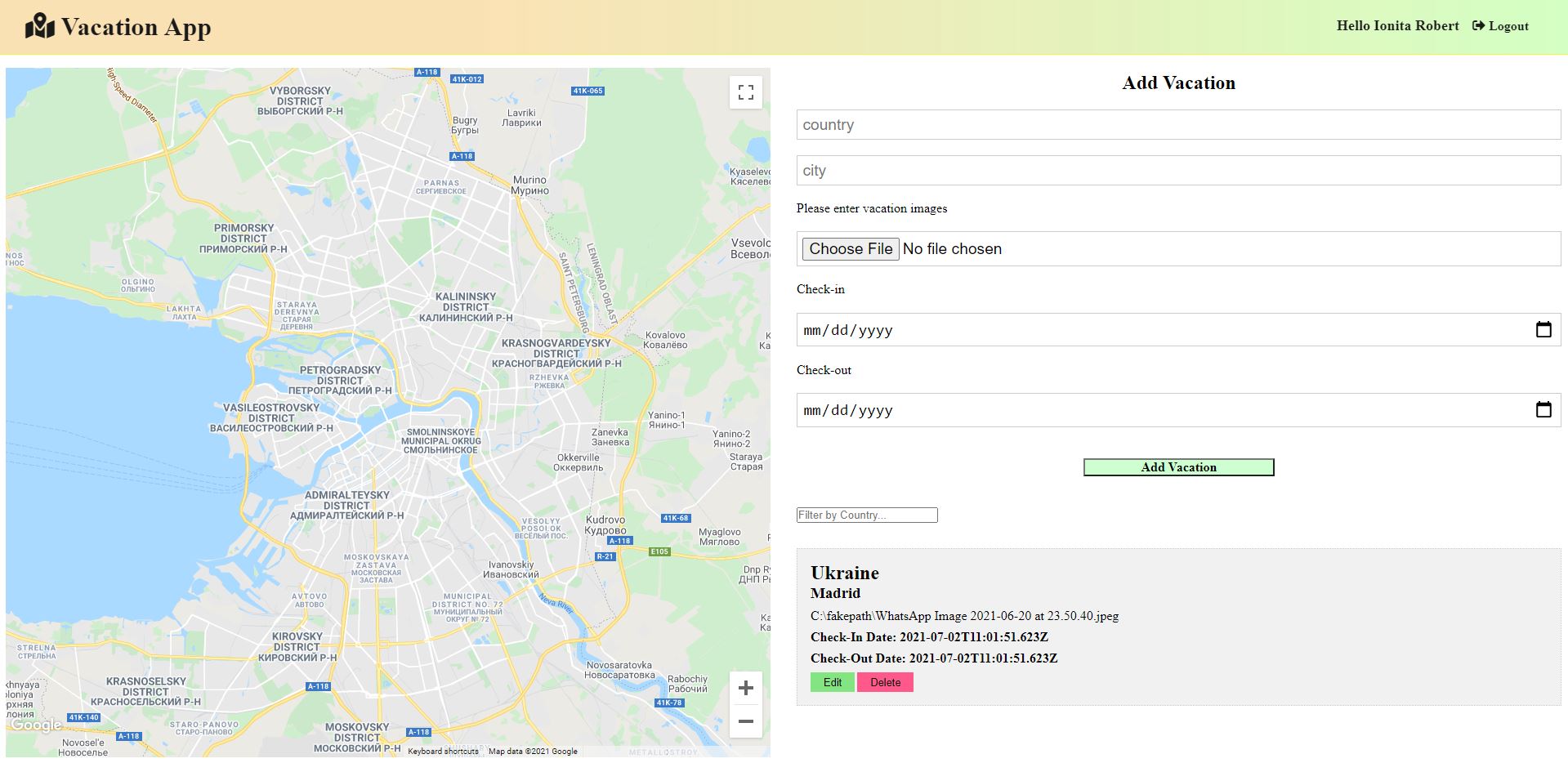This screenshot has height=763, width=1568.
Task: Click the Check-In Date value text
Action: click(974, 637)
